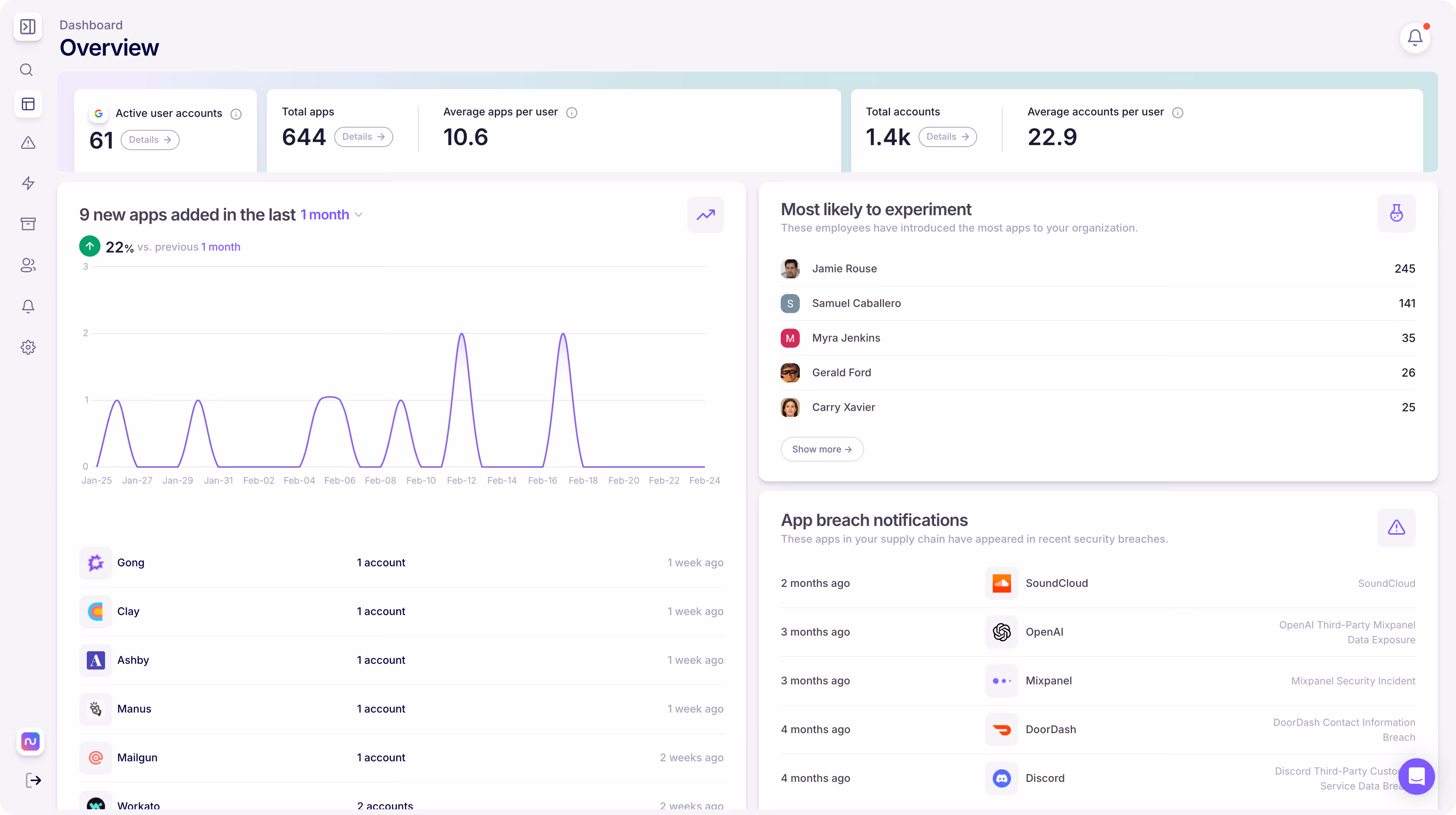Click the trend chart icon above the apps graph
The height and width of the screenshot is (815, 1456).
(x=705, y=215)
